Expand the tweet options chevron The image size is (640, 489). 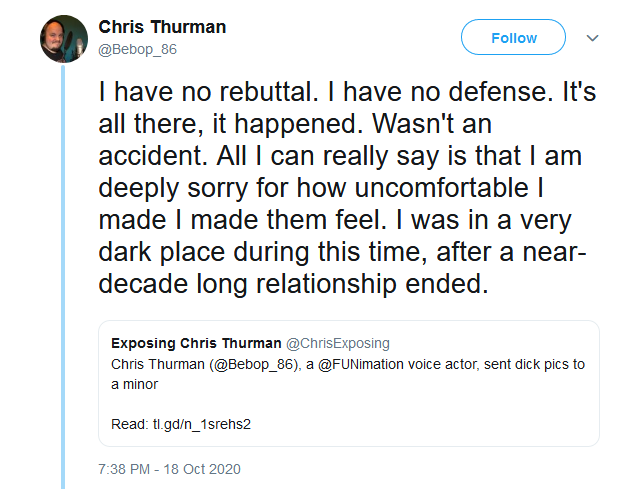[x=592, y=38]
